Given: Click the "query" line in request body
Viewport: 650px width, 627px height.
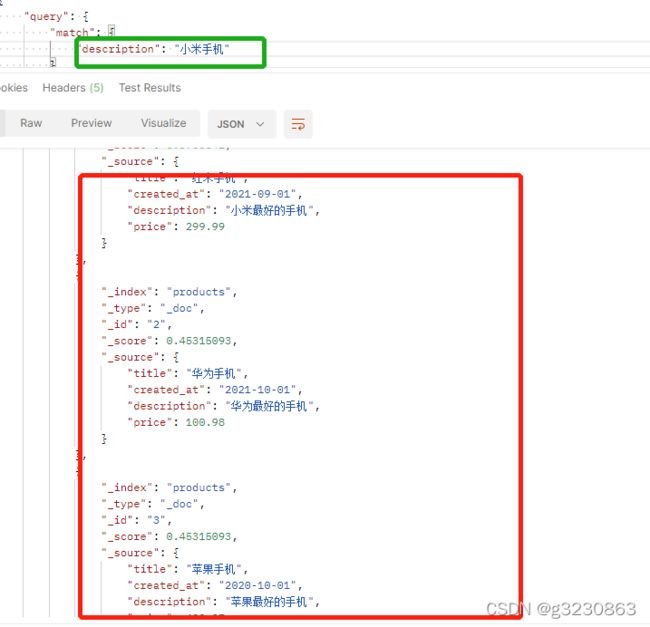Looking at the screenshot, I should point(56,17).
